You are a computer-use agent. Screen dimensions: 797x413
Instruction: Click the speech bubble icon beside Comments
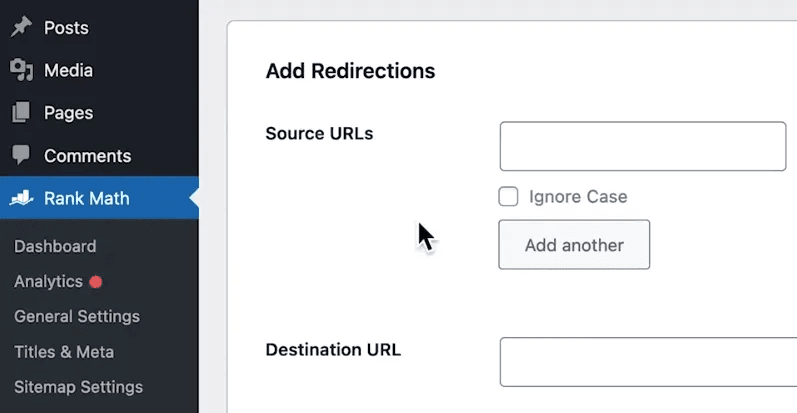click(x=21, y=155)
